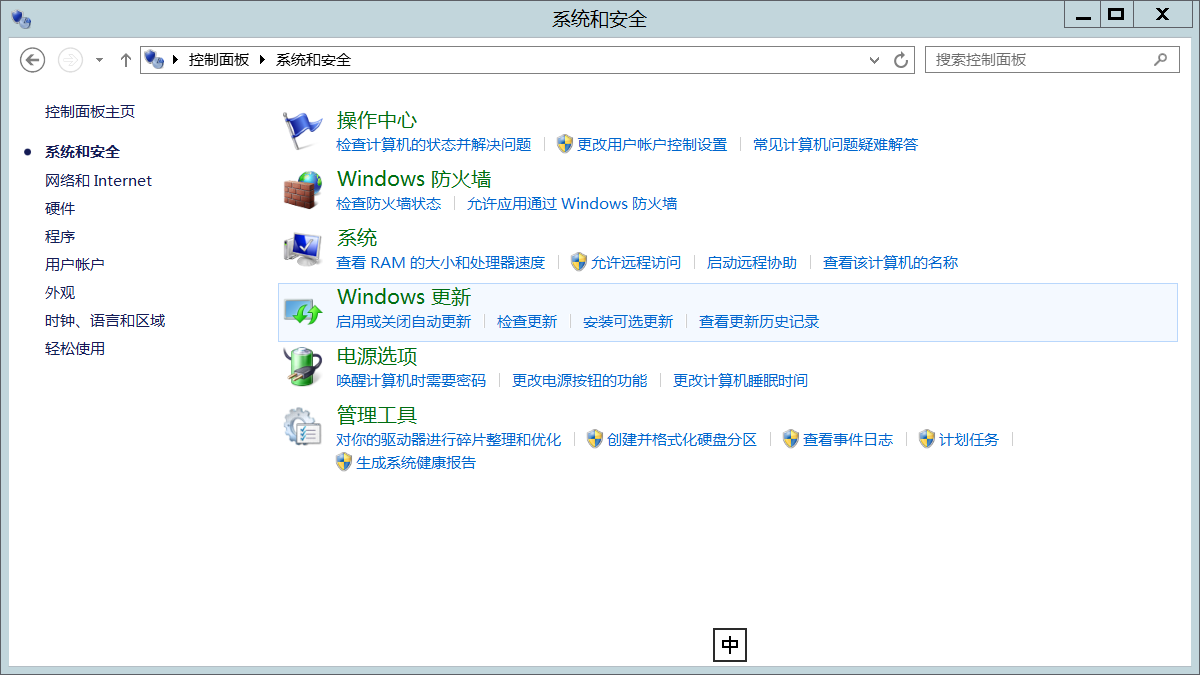The width and height of the screenshot is (1200, 675).
Task: Open 轻松使用 category in sidebar
Action: [x=75, y=349]
